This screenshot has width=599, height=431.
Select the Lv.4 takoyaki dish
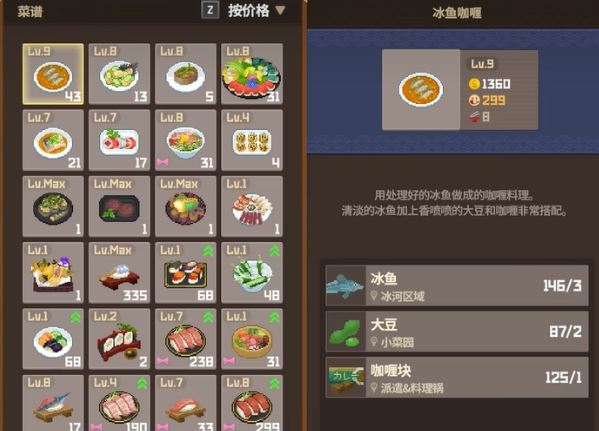[x=252, y=140]
